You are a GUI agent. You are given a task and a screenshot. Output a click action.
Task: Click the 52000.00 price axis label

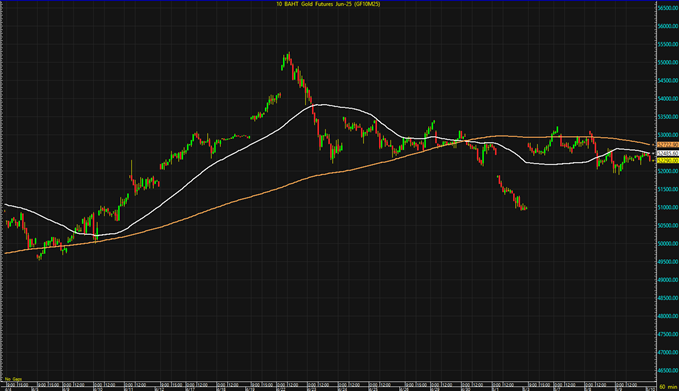(668, 171)
